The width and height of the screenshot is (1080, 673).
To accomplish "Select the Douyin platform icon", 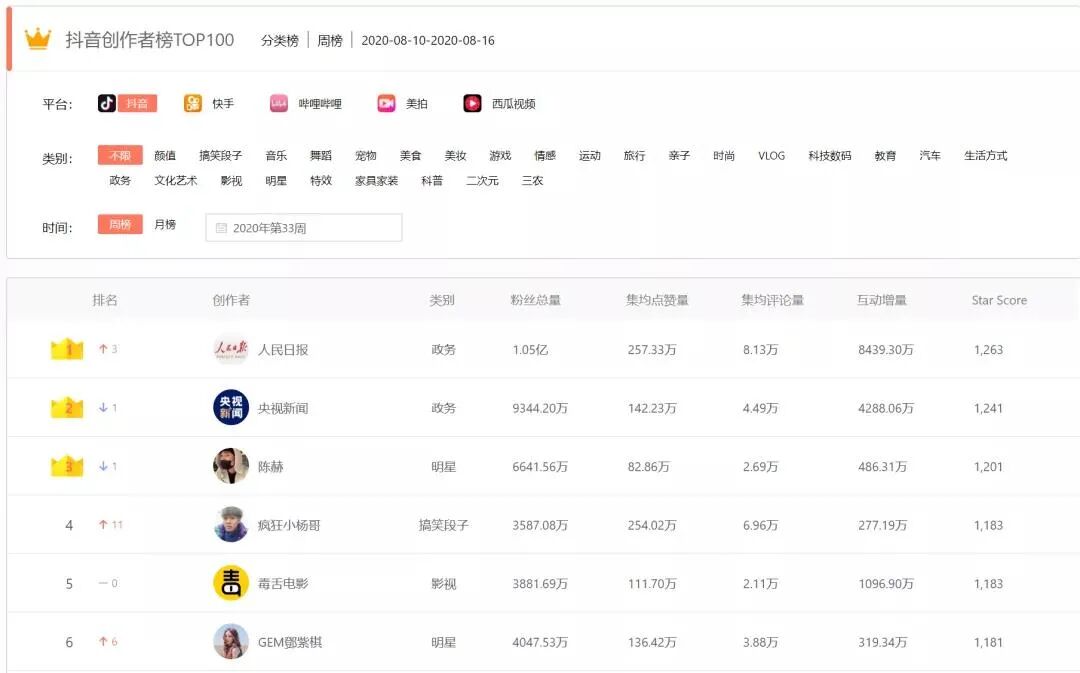I will (x=107, y=103).
